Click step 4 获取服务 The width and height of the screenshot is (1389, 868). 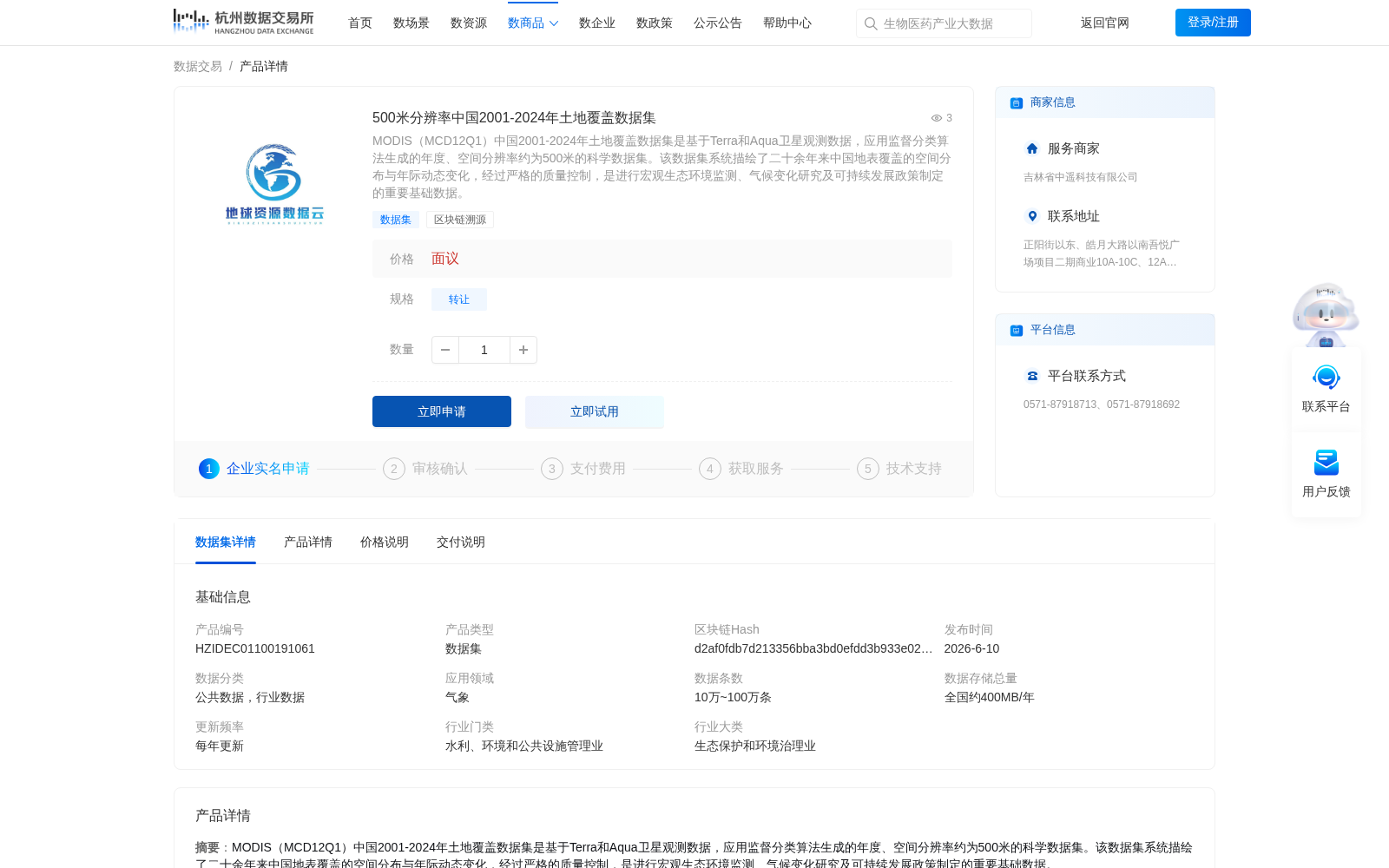click(x=741, y=469)
